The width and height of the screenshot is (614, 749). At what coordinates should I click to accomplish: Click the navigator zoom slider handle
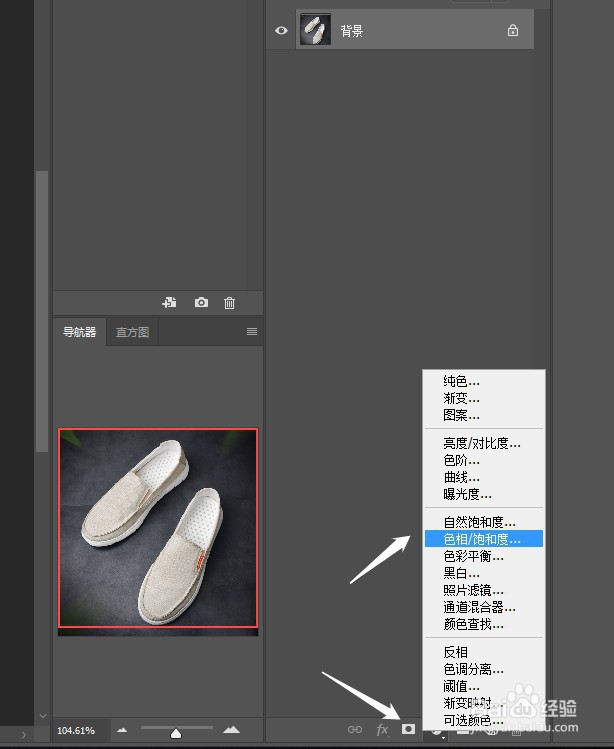[176, 733]
